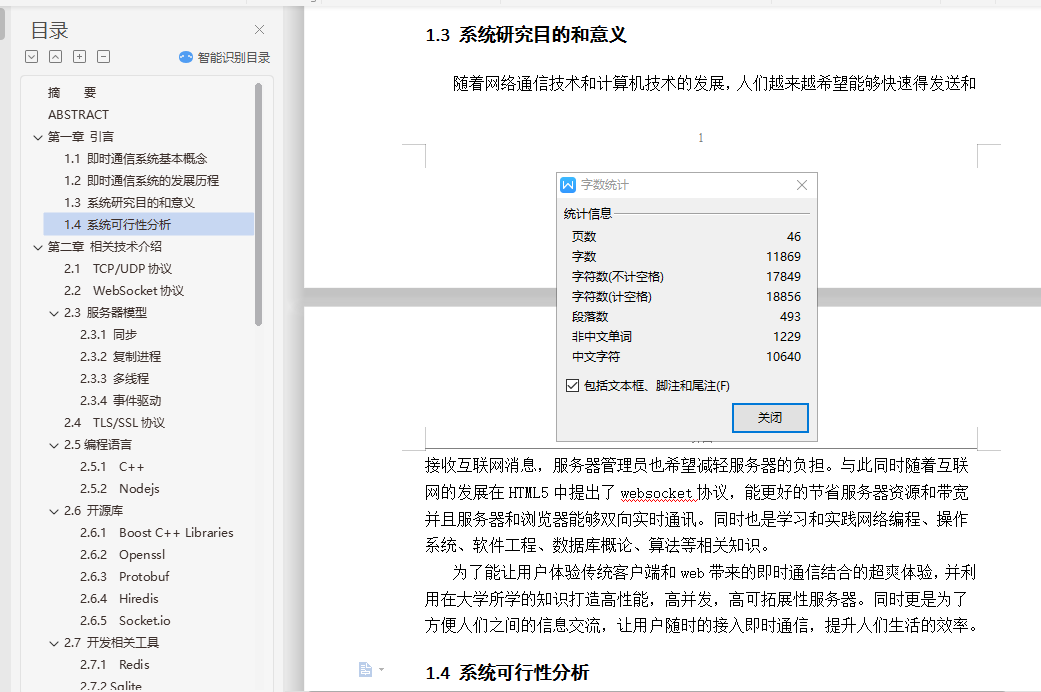The height and width of the screenshot is (692, 1041).
Task: Click the 字符数(计空格) value 18856
Action: (x=783, y=296)
